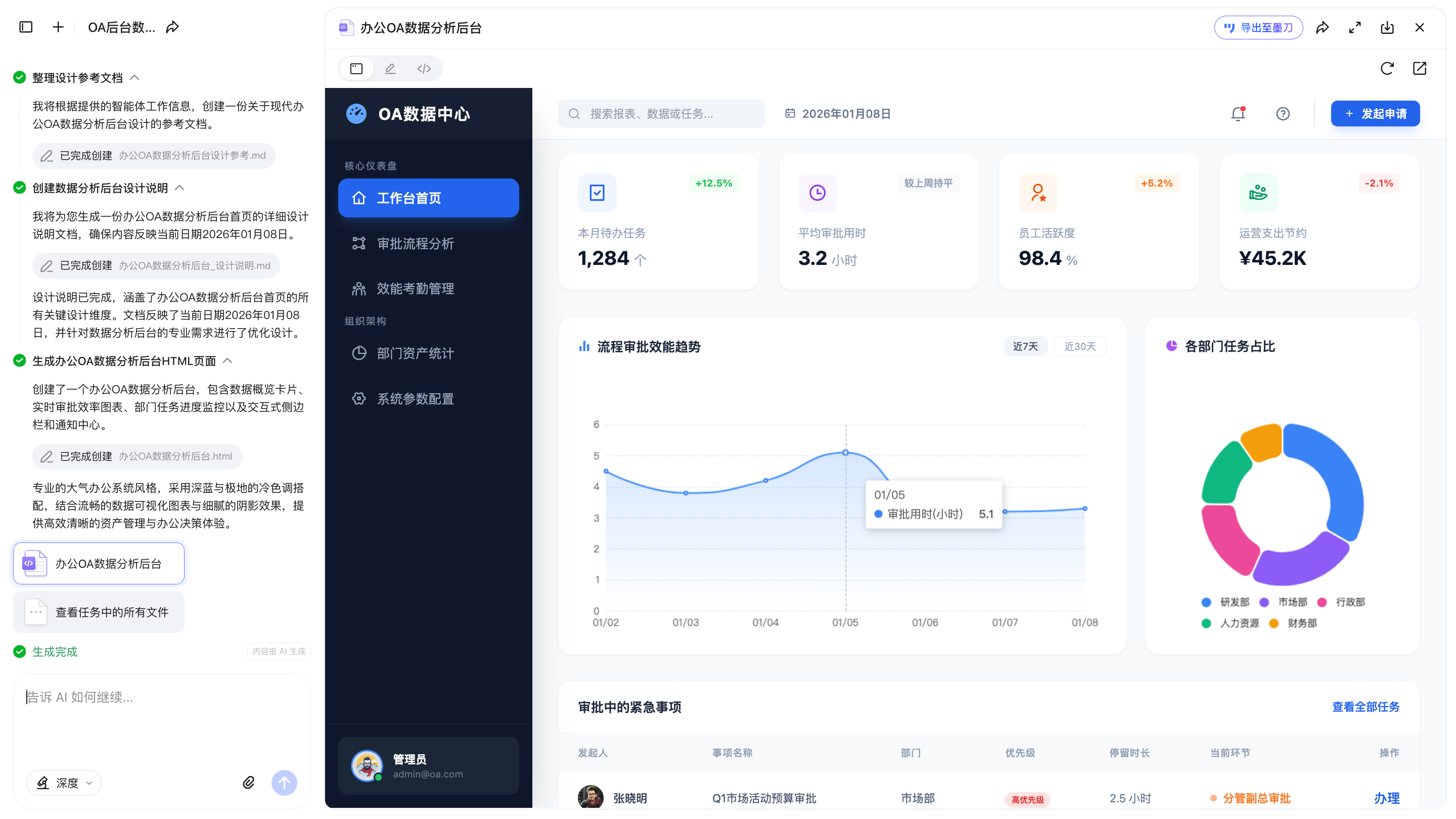
Task: Open 审批流程分析 in sidebar menu
Action: point(415,244)
